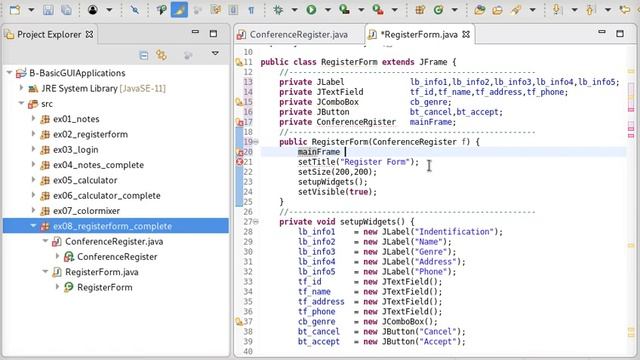
Task: Collapse All in Project Explorer
Action: coord(144,55)
